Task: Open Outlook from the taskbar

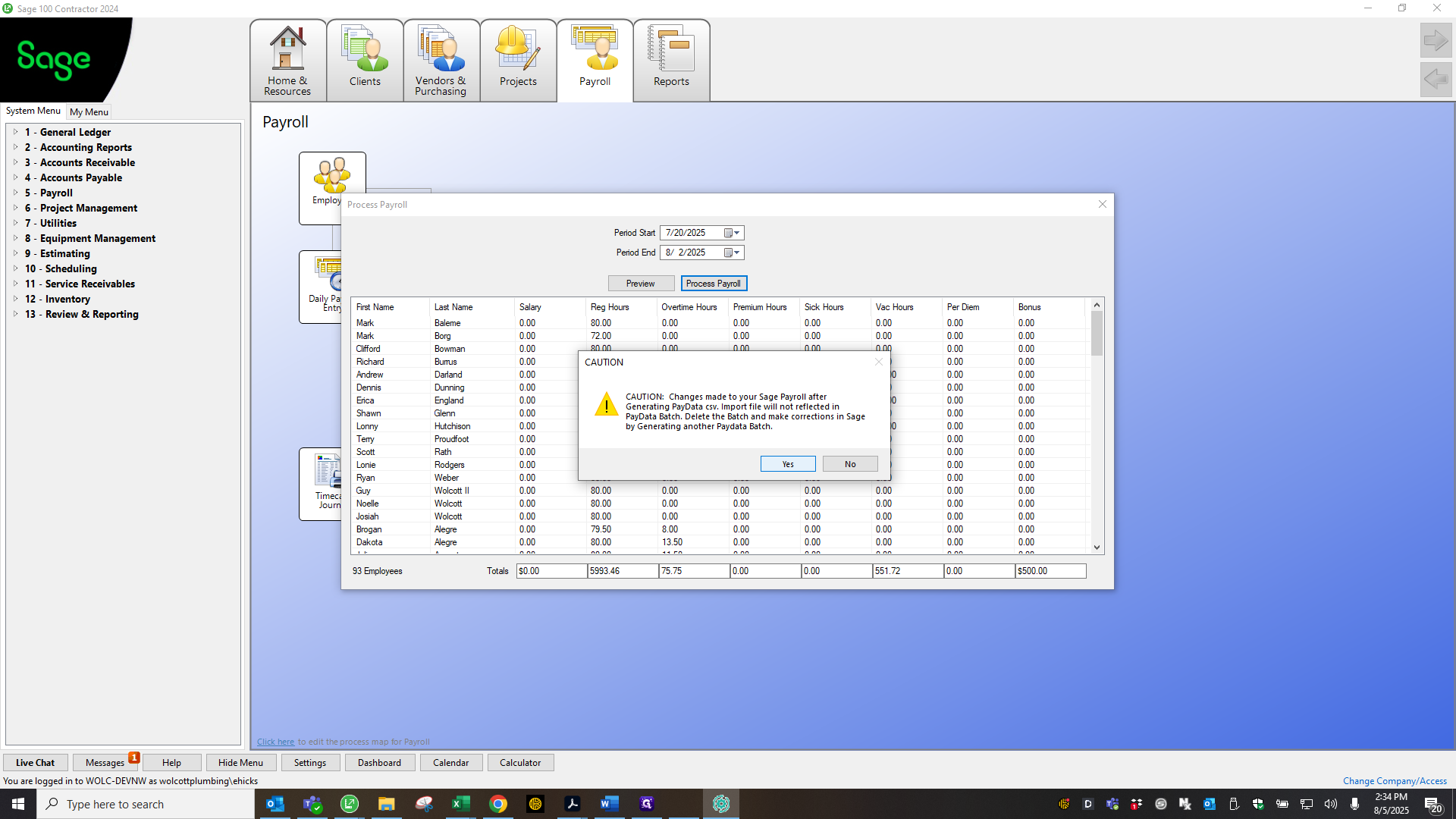Action: (275, 804)
